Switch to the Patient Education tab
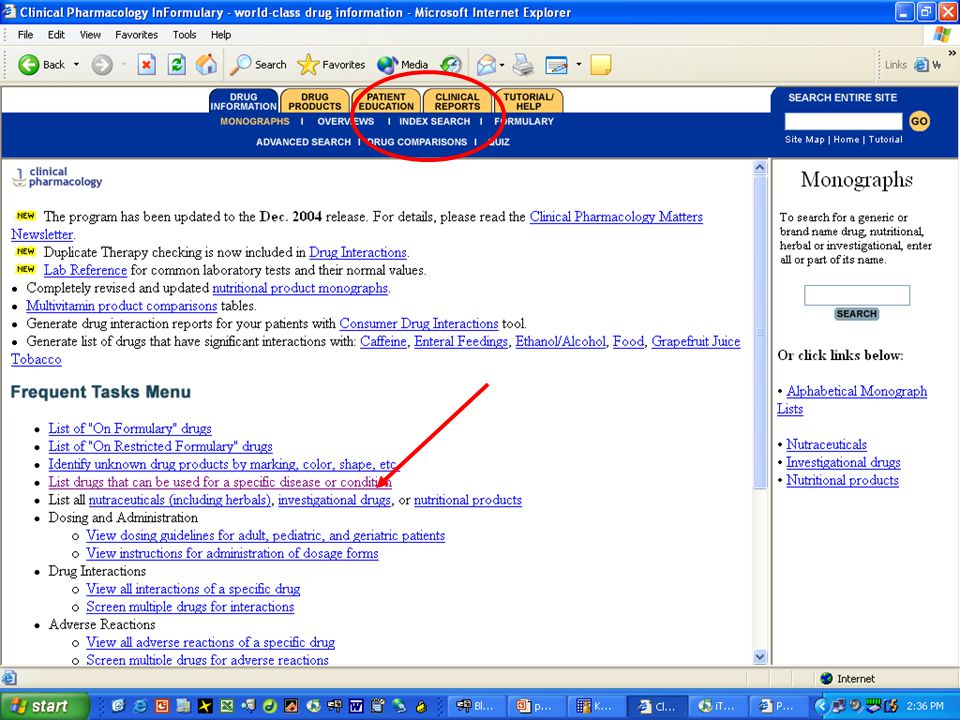The image size is (960, 720). click(386, 101)
